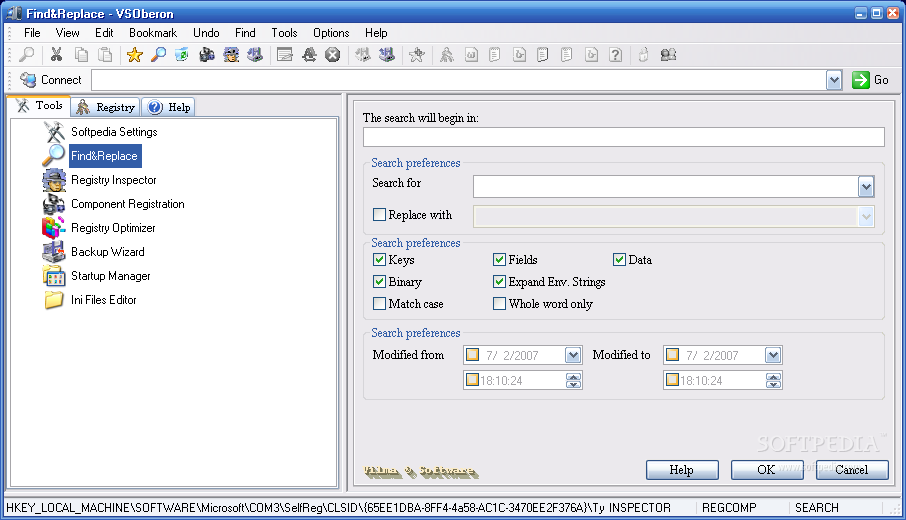
Task: Open the Replace with dropdown arrow
Action: point(866,217)
